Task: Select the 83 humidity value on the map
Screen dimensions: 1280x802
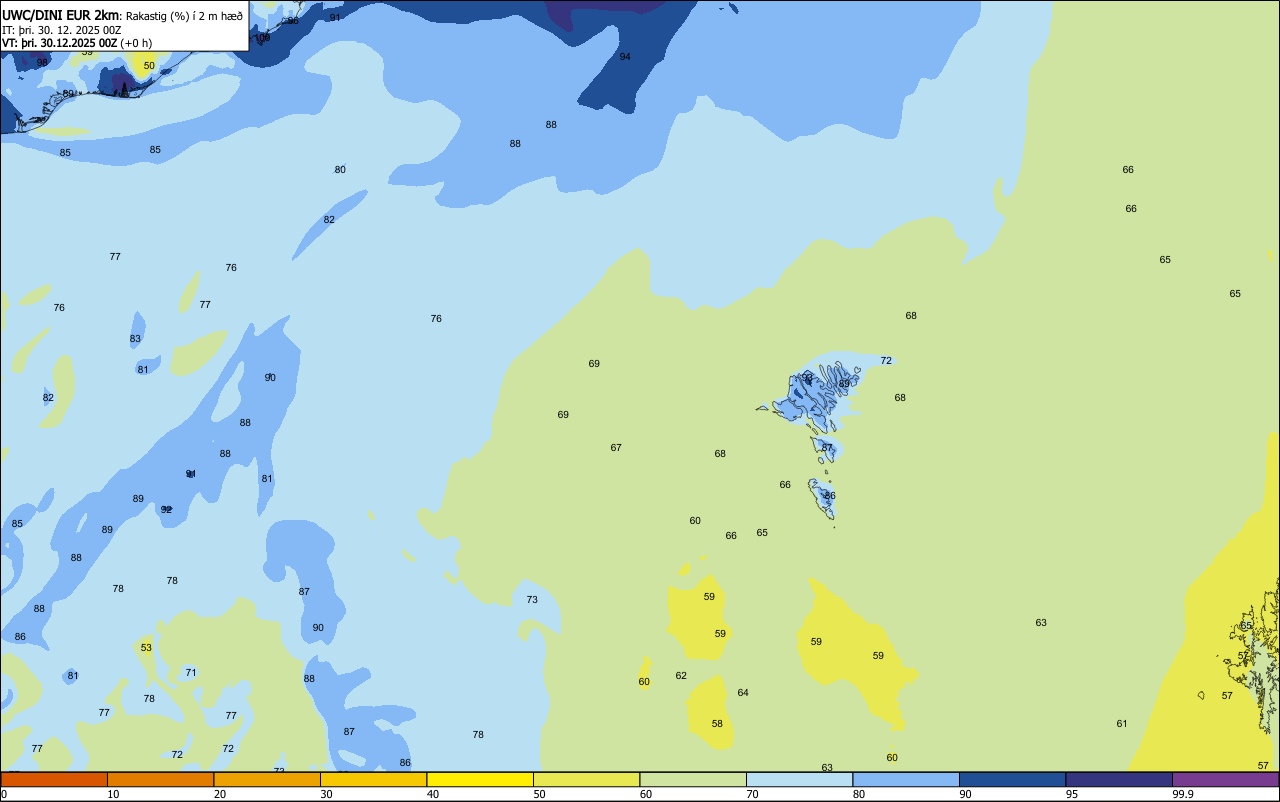Action: point(135,339)
